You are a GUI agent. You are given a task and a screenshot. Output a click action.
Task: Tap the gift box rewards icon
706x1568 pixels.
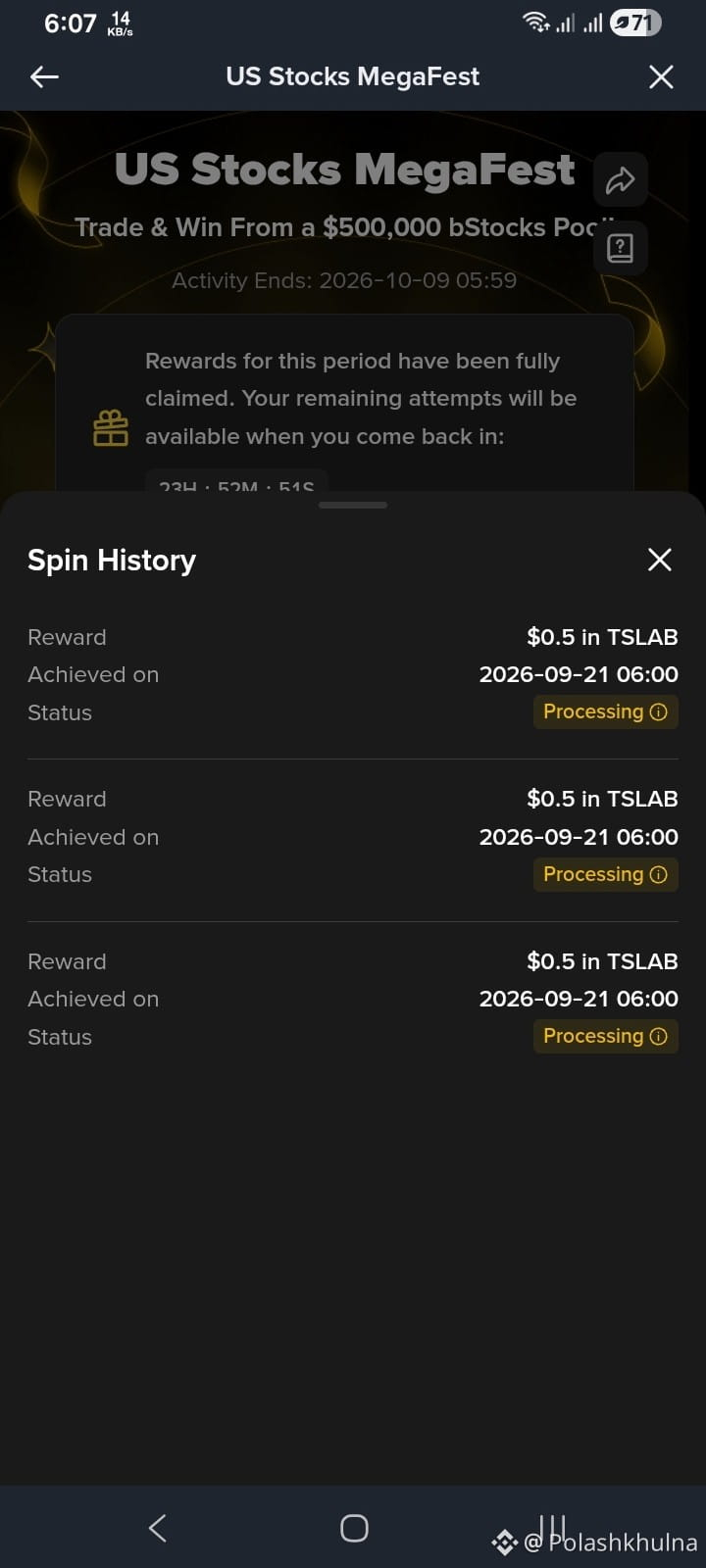[111, 428]
